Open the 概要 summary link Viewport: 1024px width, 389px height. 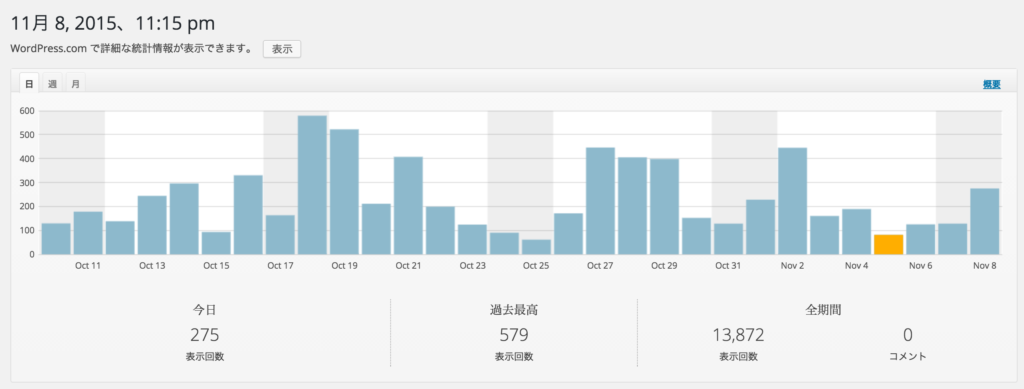coord(991,84)
